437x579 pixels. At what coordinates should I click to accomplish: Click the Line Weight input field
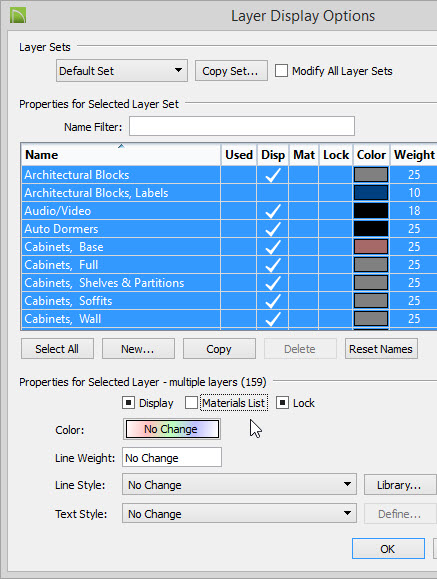pos(172,458)
